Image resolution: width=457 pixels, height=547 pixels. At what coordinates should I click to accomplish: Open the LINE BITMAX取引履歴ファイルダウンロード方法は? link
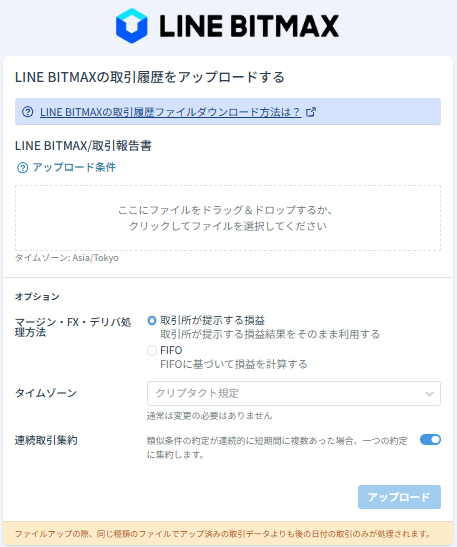pos(171,112)
